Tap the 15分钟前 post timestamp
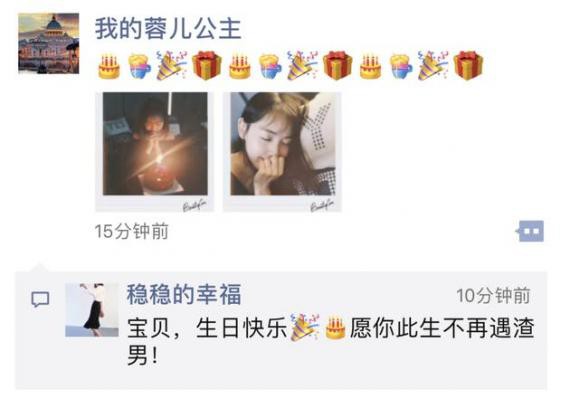The height and width of the screenshot is (399, 570). (x=132, y=231)
